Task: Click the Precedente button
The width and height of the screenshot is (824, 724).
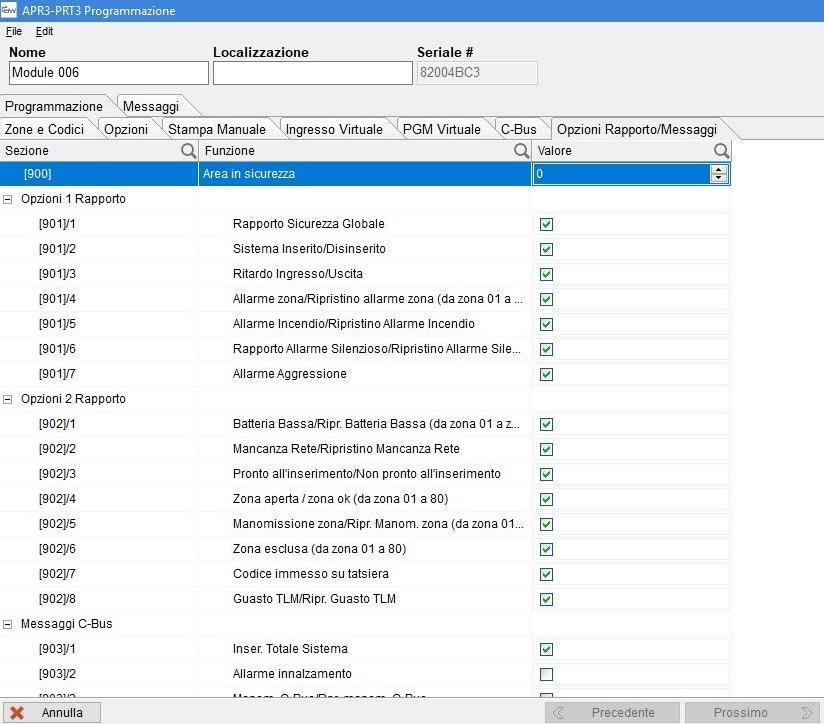Action: [x=612, y=712]
